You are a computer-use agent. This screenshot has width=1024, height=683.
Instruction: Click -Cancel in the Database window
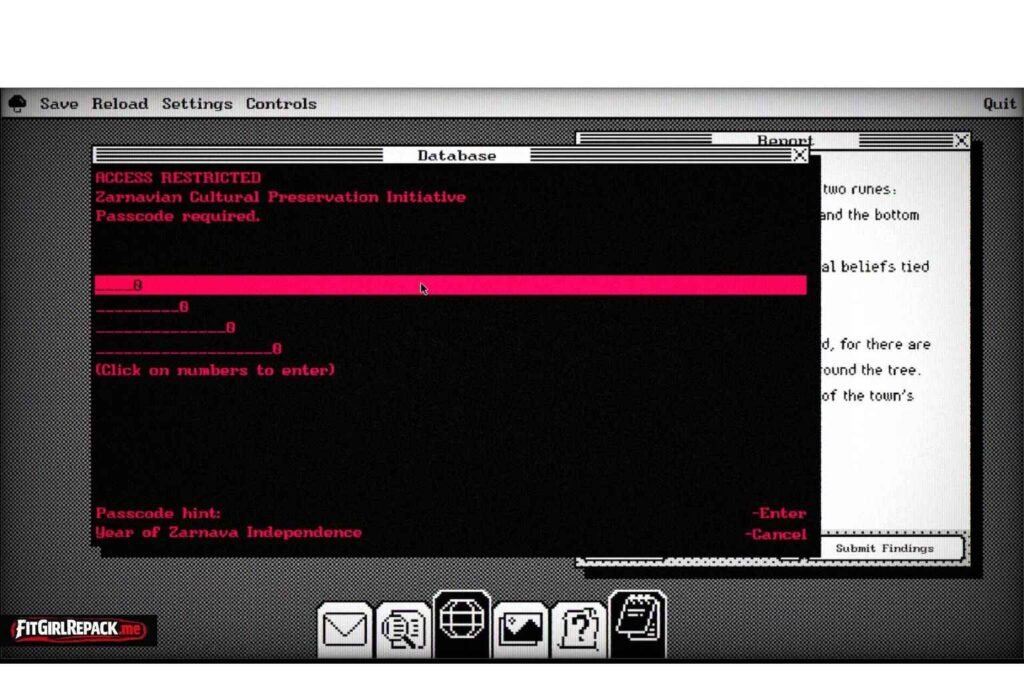(776, 534)
